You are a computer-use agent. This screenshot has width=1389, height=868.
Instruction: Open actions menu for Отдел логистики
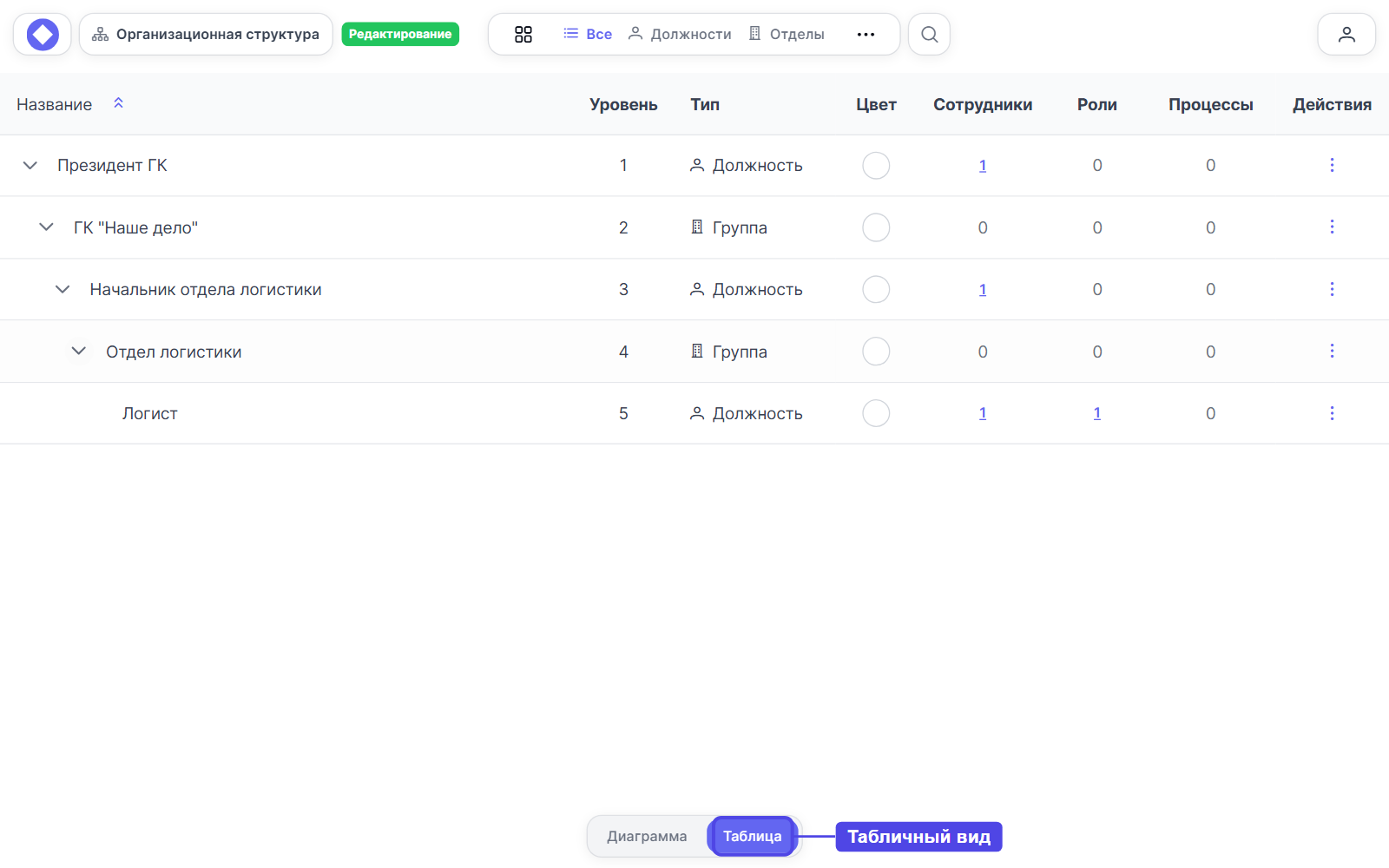click(x=1332, y=352)
